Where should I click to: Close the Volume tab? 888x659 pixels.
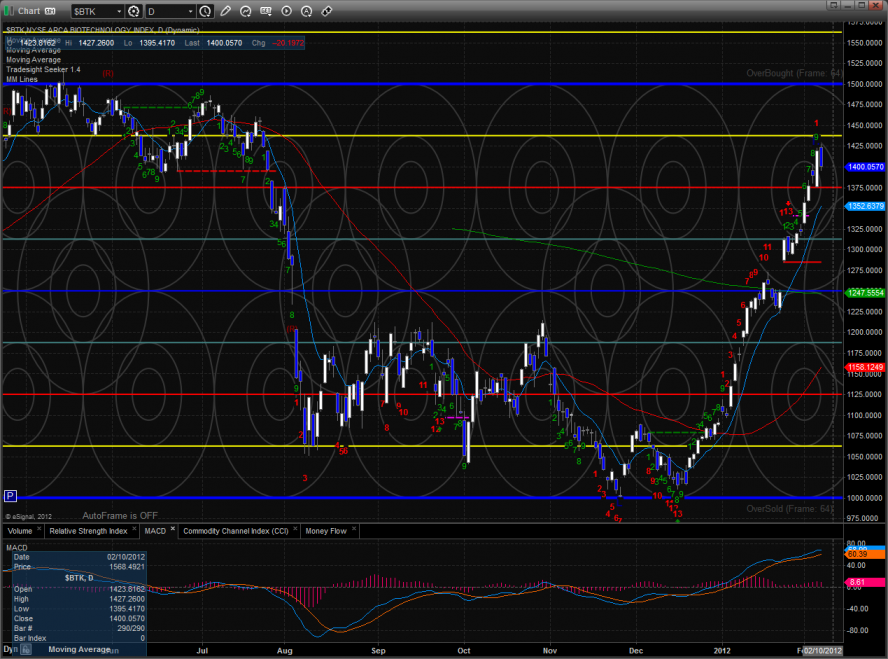(x=39, y=529)
